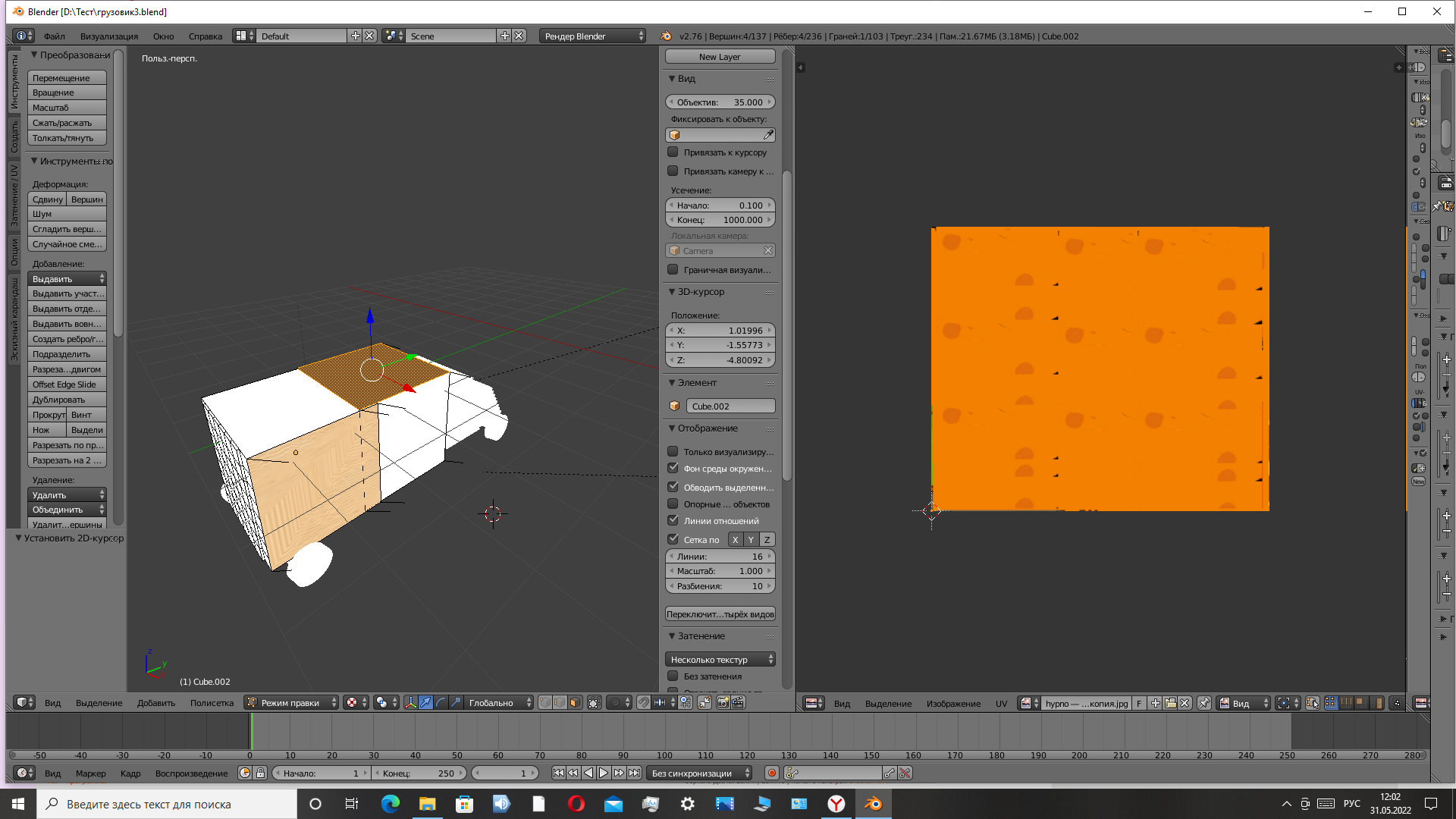Image resolution: width=1456 pixels, height=819 pixels.
Task: Click the record keyframe button in timeline
Action: click(x=771, y=773)
